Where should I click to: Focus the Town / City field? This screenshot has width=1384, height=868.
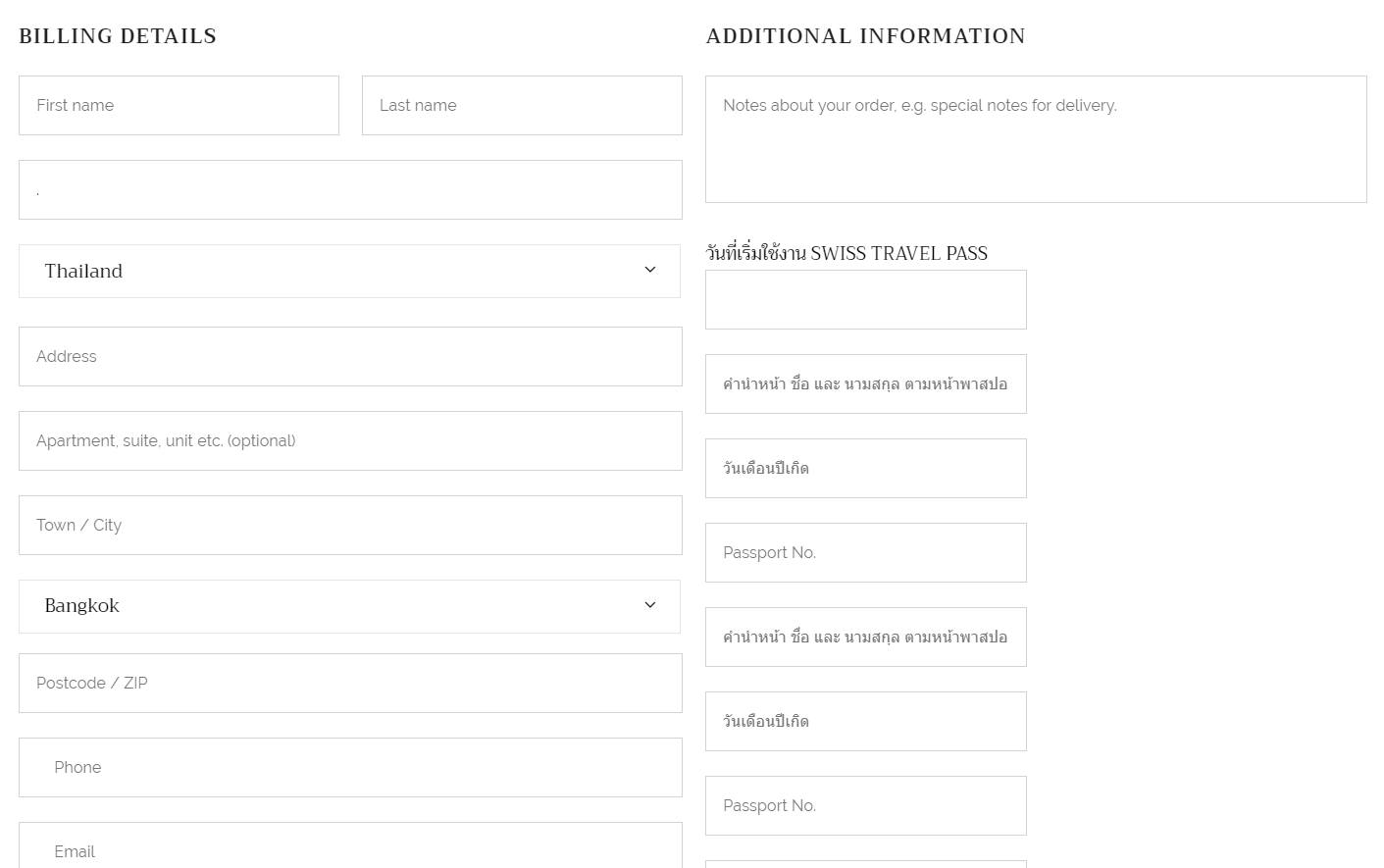pyautogui.click(x=350, y=526)
